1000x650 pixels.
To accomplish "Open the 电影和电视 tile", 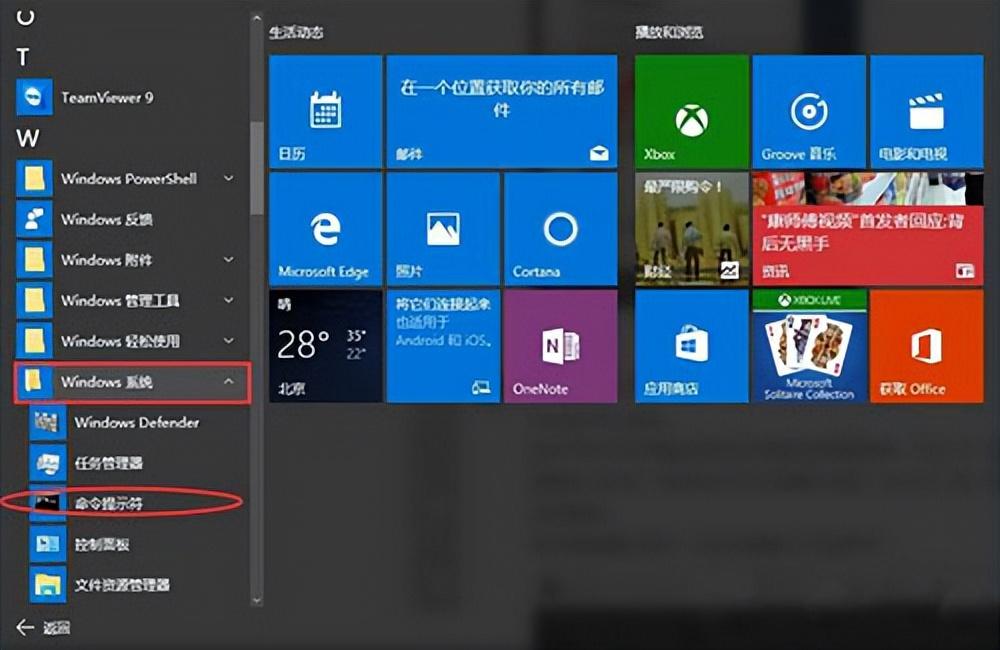I will [x=927, y=111].
